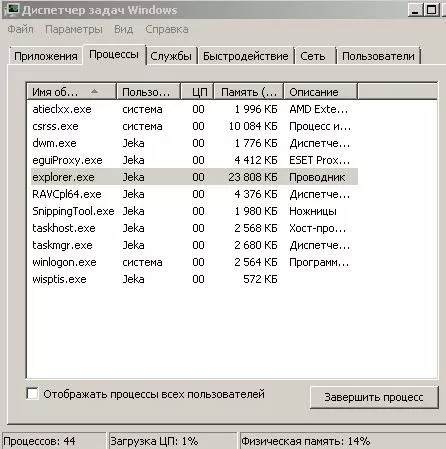Viewport: 446px width, 449px height.
Task: Click the Ножницы description cell
Action: point(313,211)
